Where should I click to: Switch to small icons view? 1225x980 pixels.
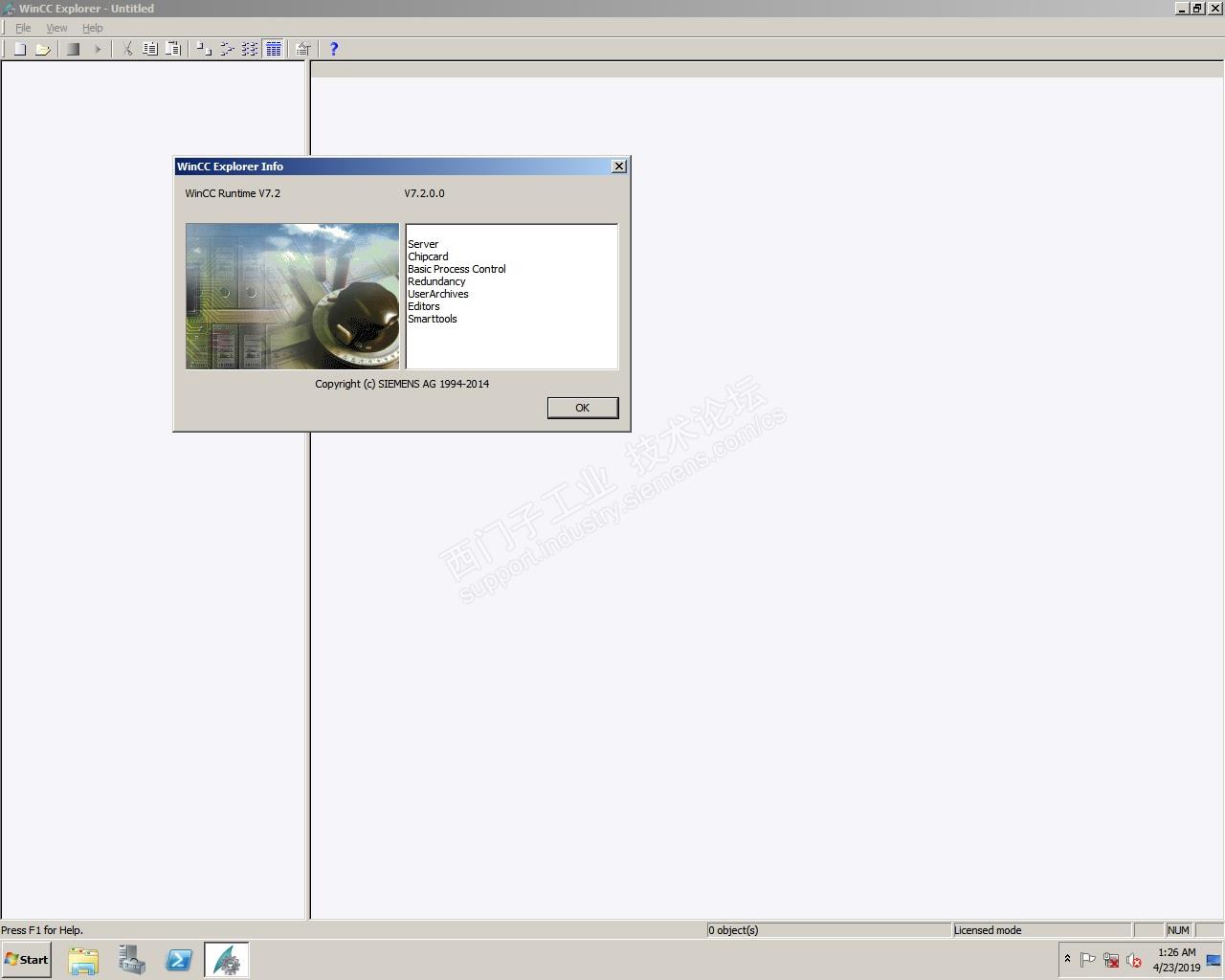coord(227,49)
